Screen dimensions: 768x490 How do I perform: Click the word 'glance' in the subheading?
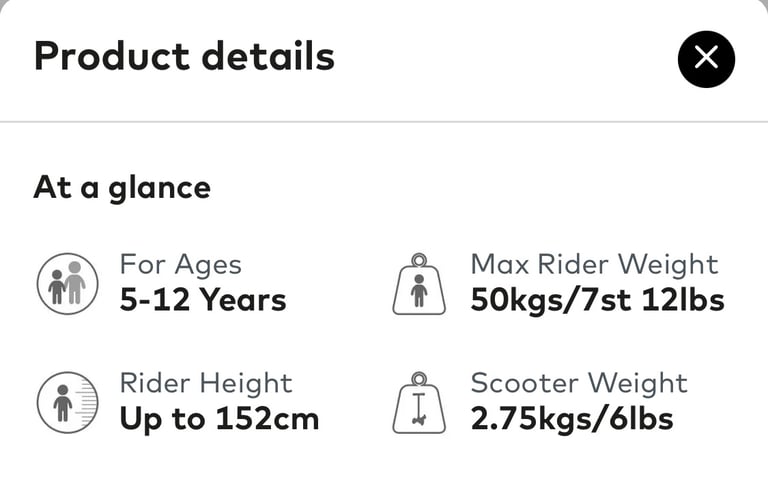[160, 189]
